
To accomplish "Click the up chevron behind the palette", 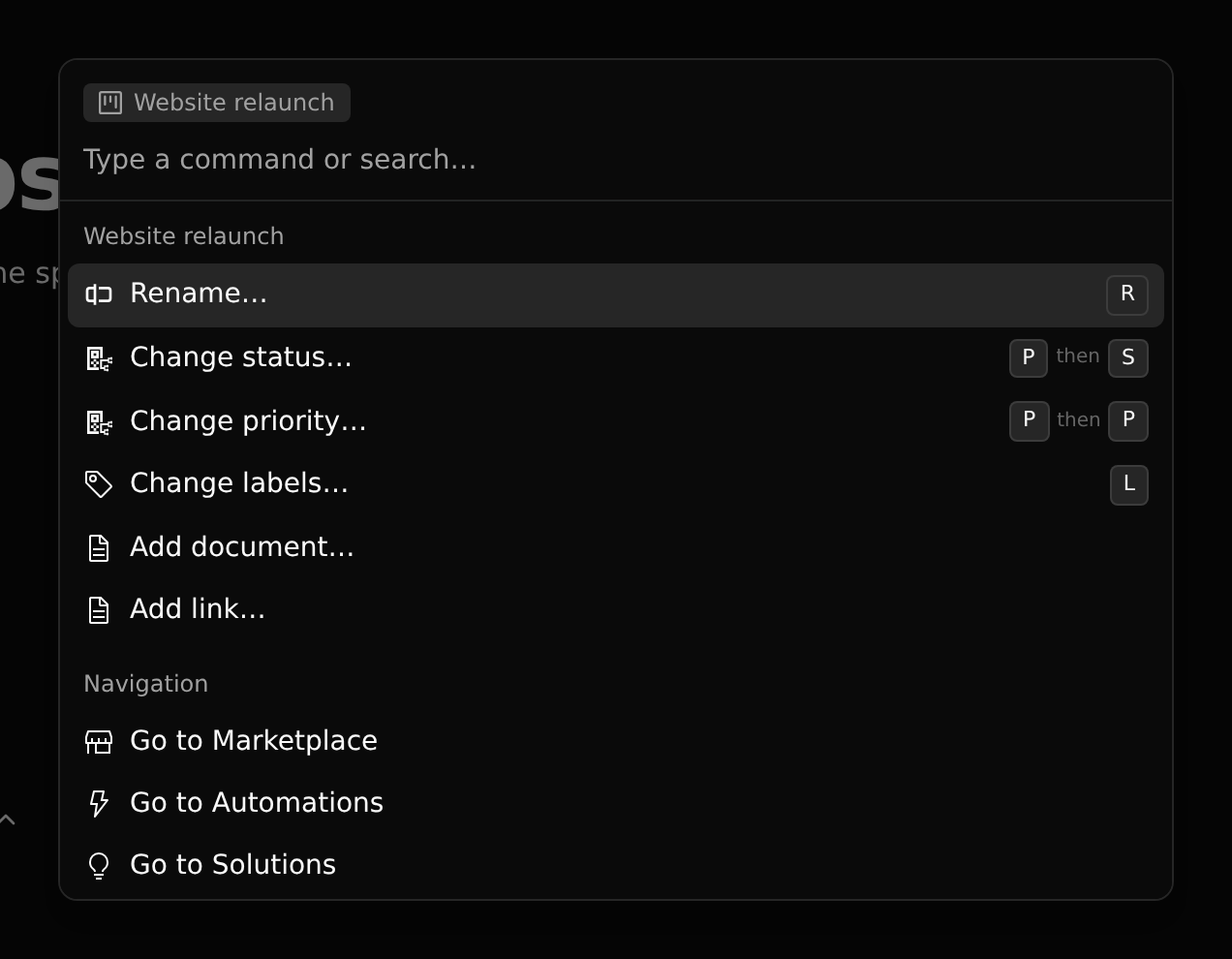I will 8,820.
